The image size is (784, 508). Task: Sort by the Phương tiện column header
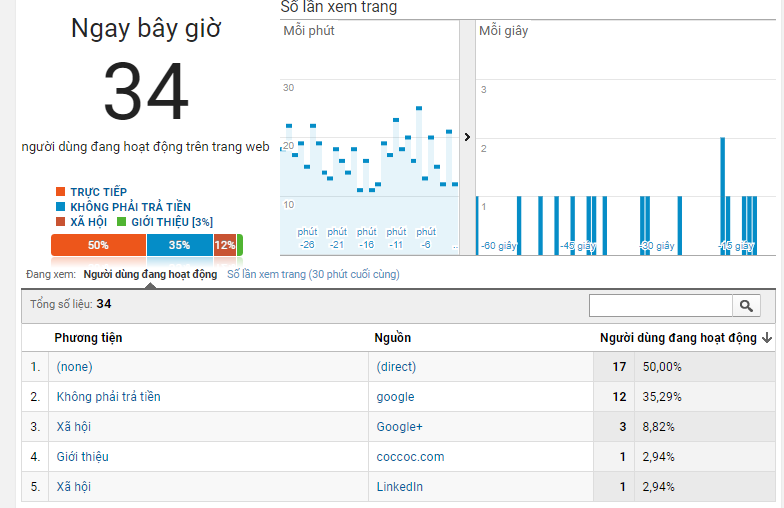coord(88,338)
